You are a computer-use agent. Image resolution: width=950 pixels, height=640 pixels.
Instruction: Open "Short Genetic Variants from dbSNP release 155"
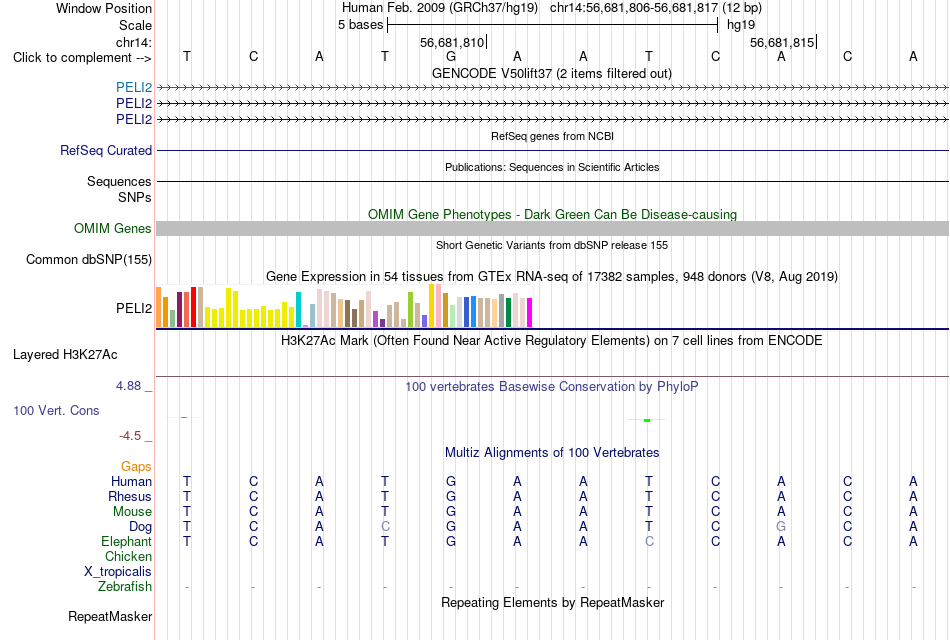point(552,245)
